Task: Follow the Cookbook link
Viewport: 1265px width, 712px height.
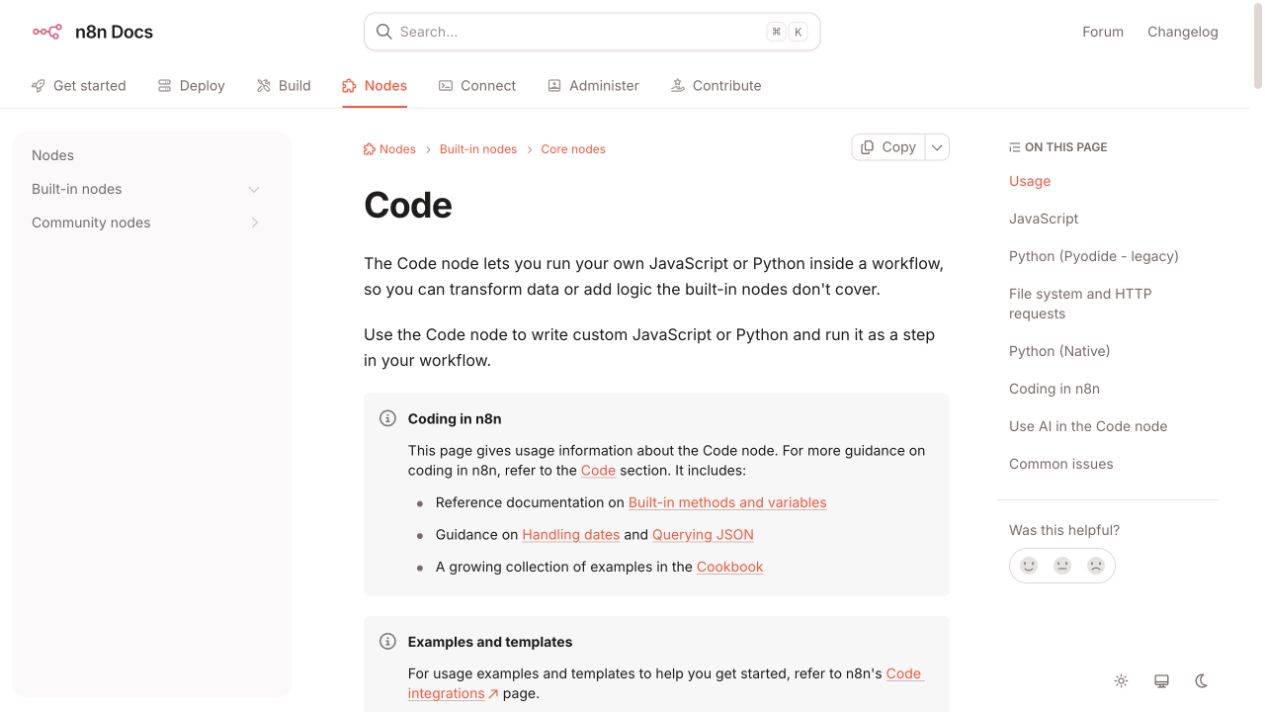Action: tap(730, 566)
